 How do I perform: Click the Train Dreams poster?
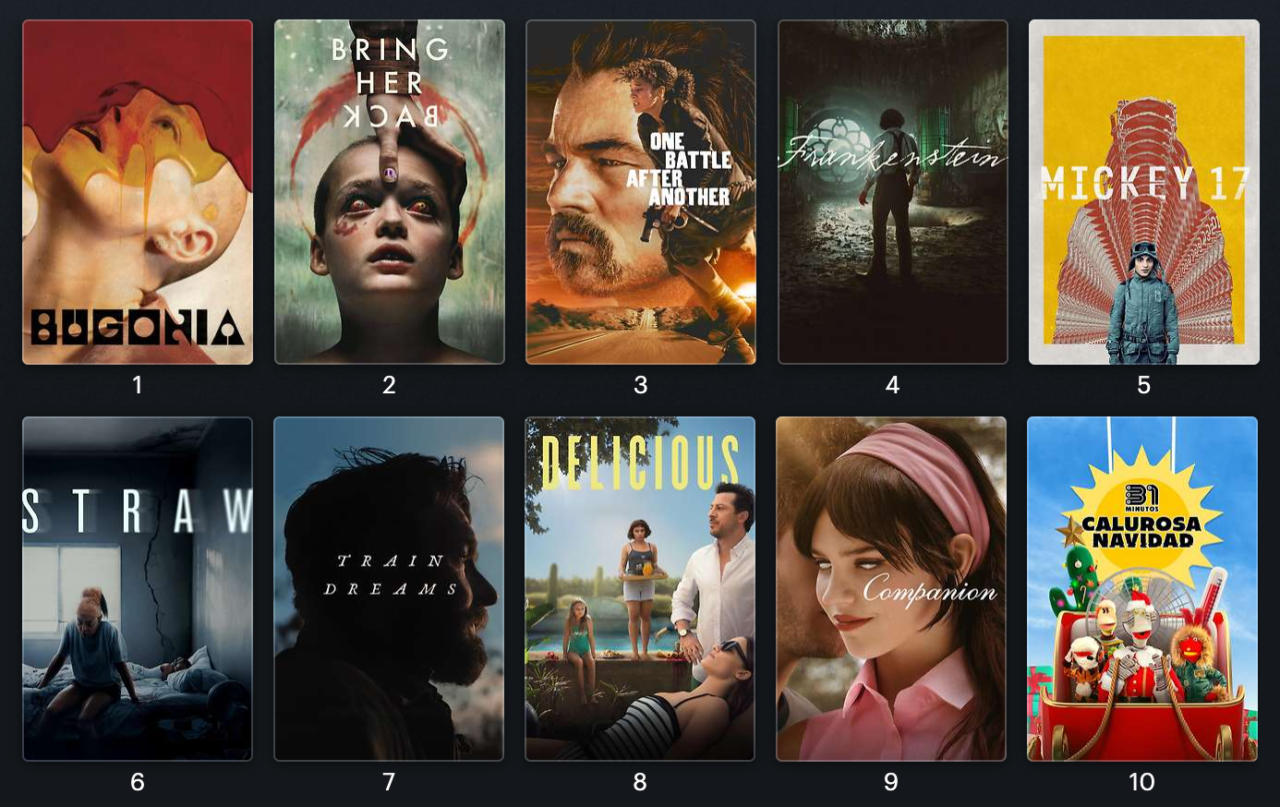coord(389,589)
